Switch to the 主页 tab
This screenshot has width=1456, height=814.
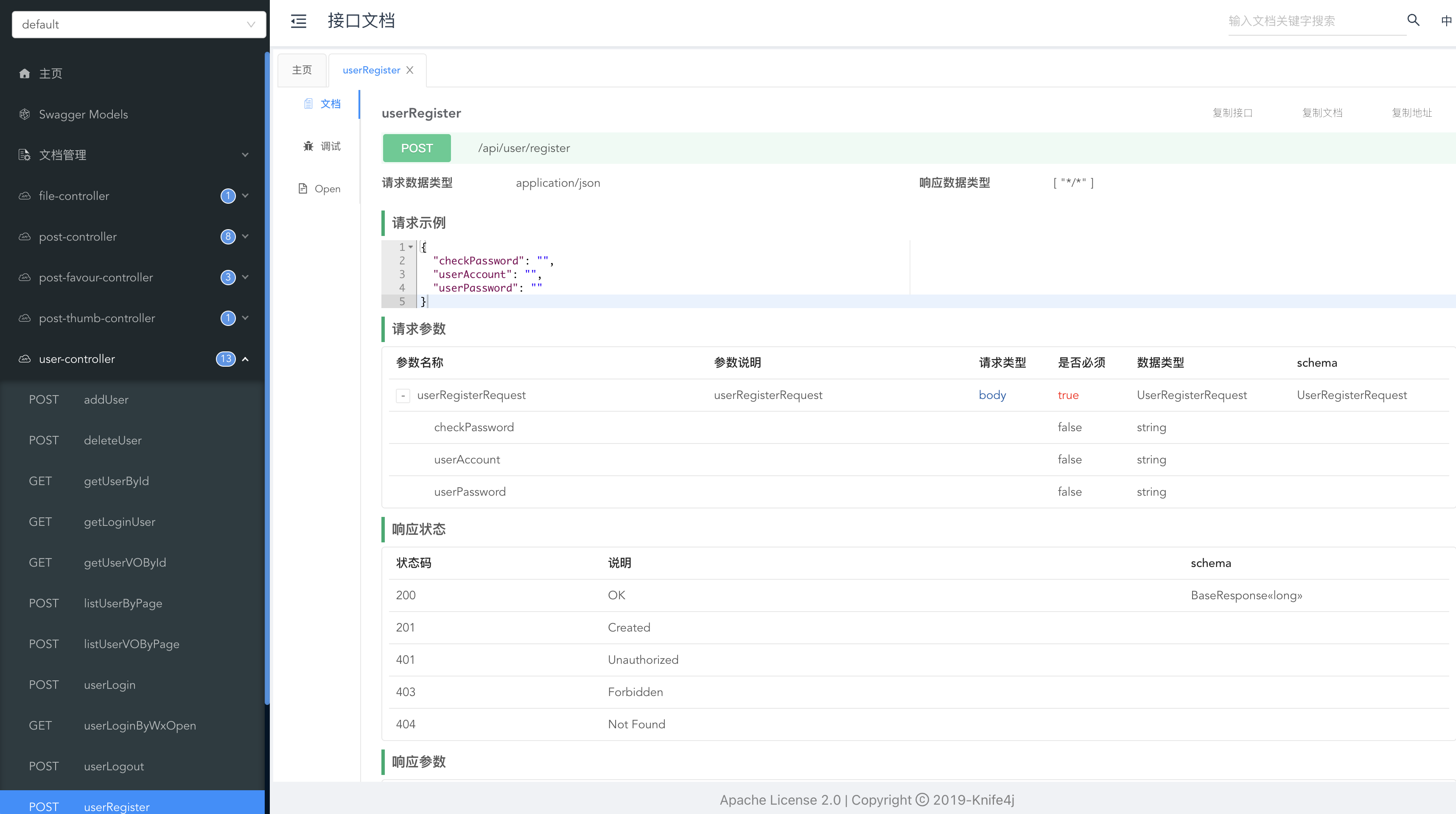coord(302,70)
